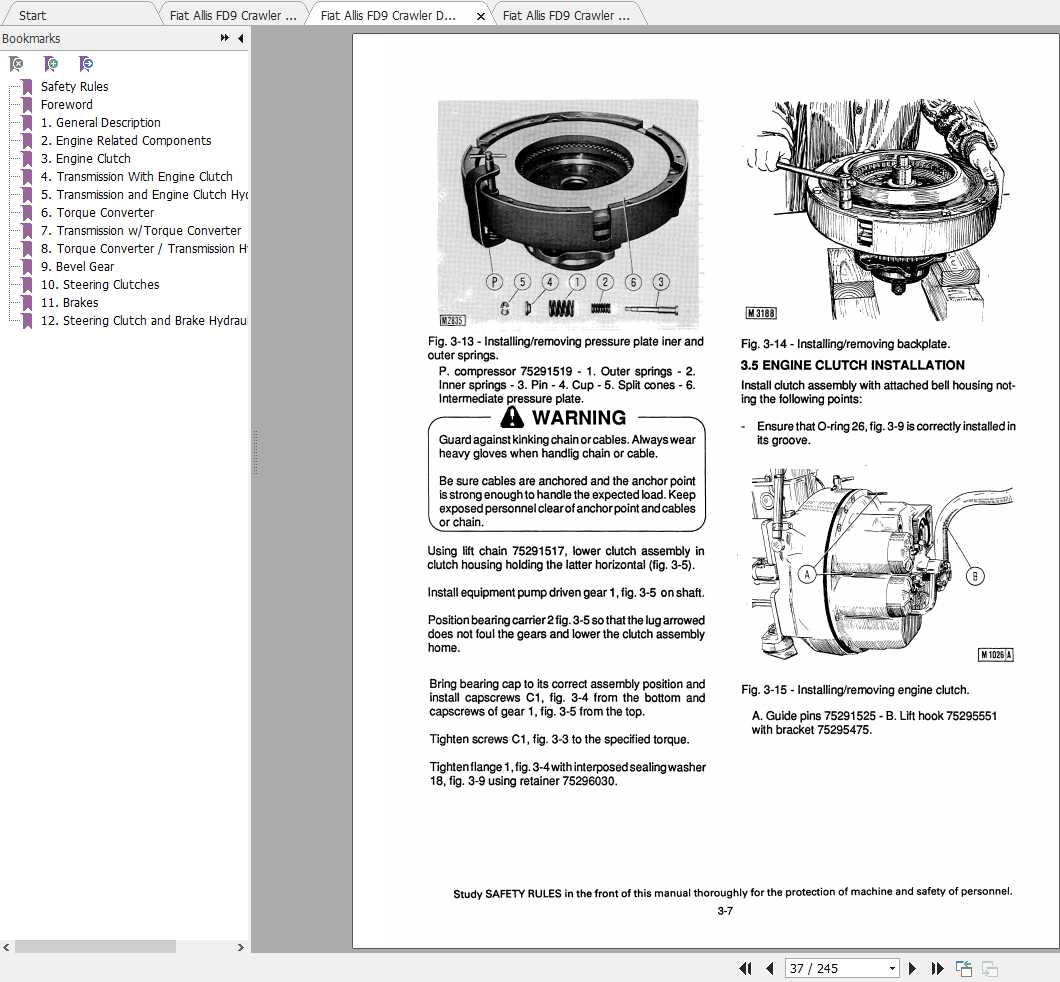This screenshot has height=982, width=1060.
Task: Click the add bookmark icon
Action: [x=51, y=64]
